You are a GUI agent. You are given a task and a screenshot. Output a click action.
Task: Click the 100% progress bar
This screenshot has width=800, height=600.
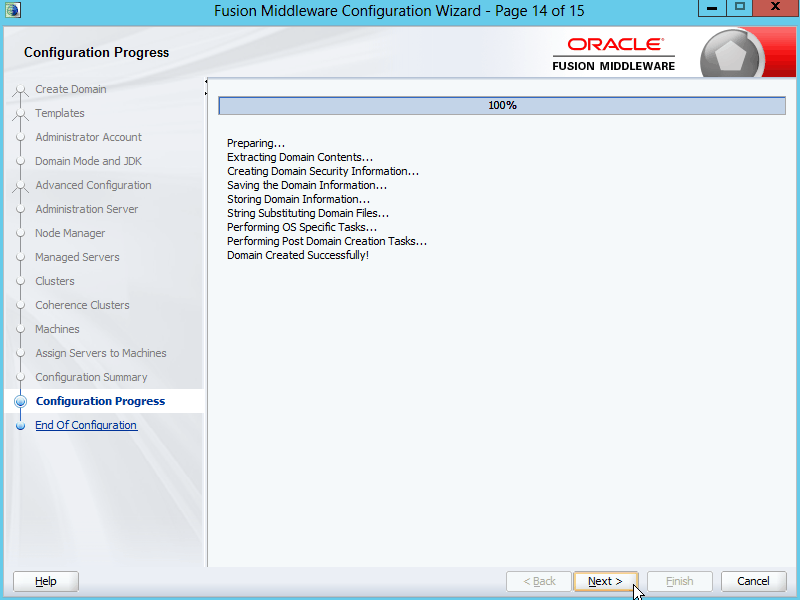pos(502,105)
